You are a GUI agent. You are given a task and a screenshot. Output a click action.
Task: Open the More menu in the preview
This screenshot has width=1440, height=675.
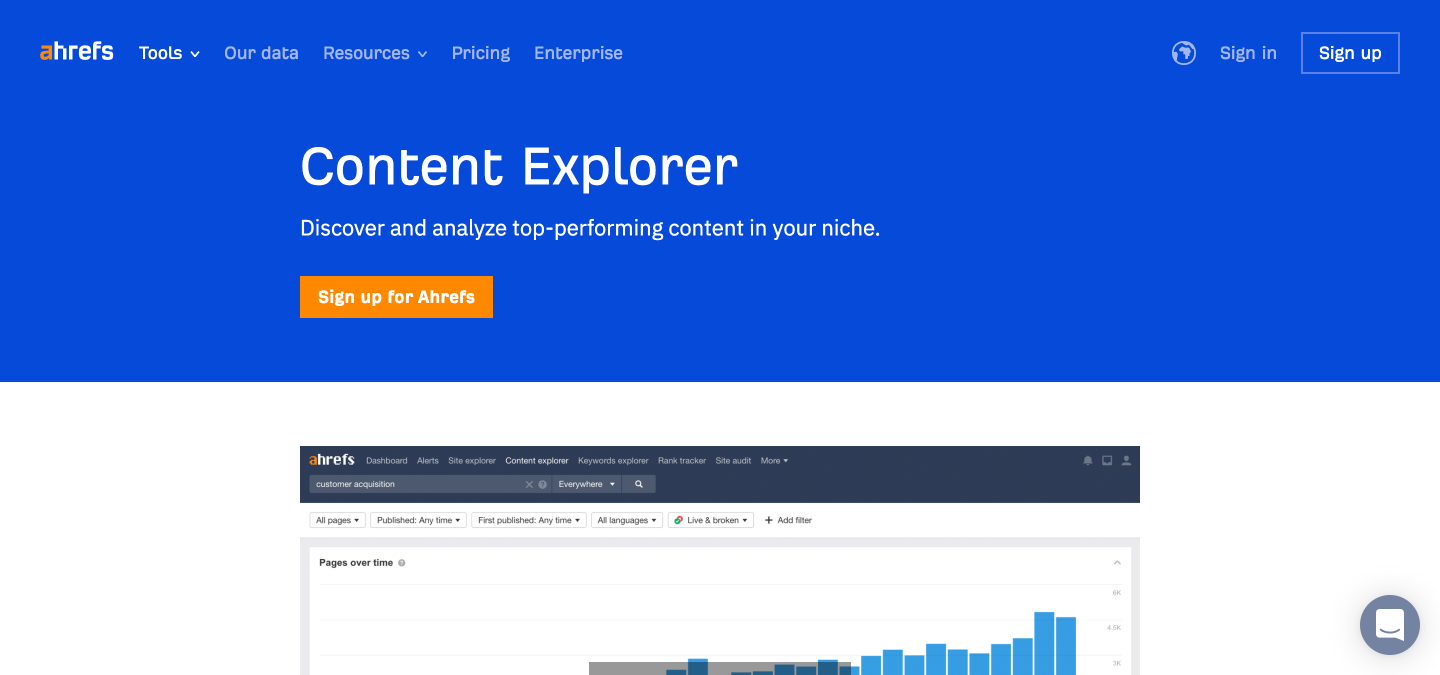pyautogui.click(x=774, y=461)
